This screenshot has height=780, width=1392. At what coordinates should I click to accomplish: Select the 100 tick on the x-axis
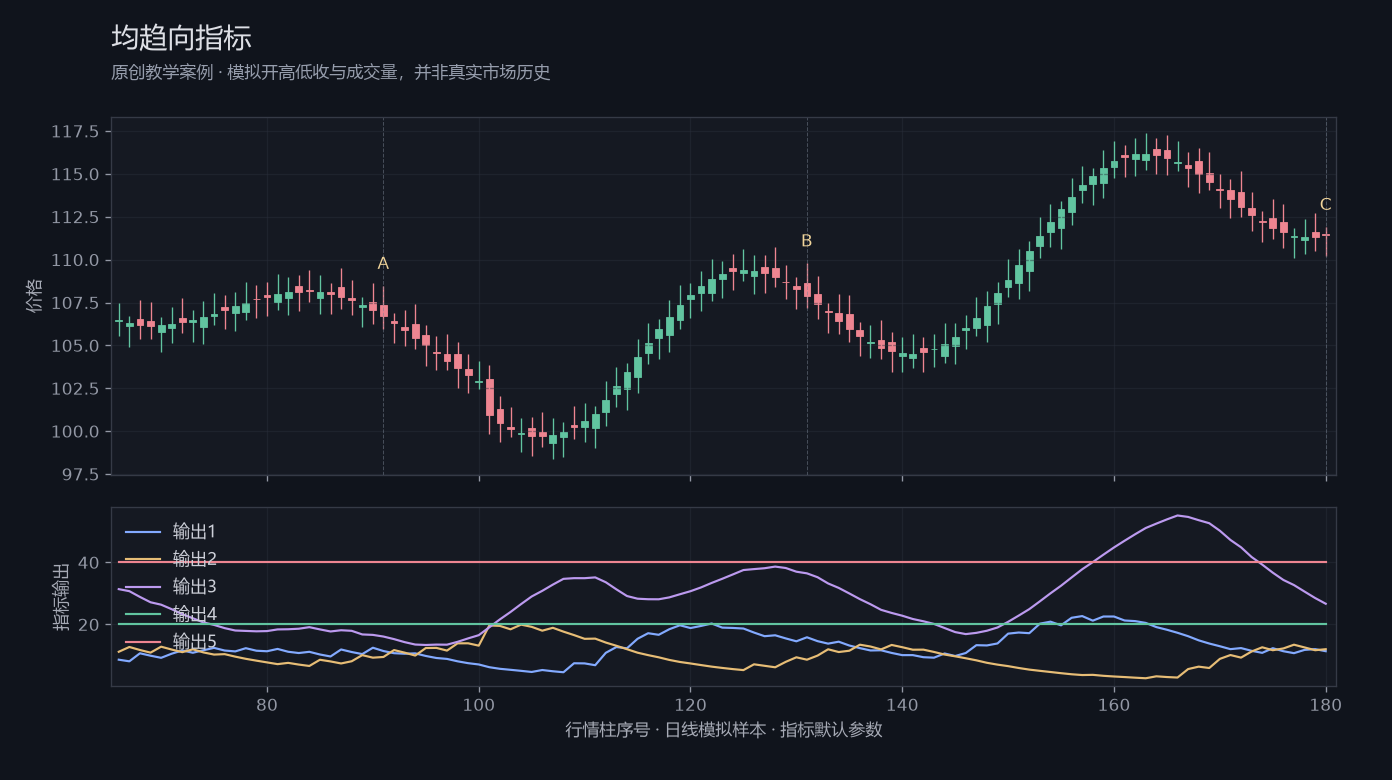click(x=479, y=703)
